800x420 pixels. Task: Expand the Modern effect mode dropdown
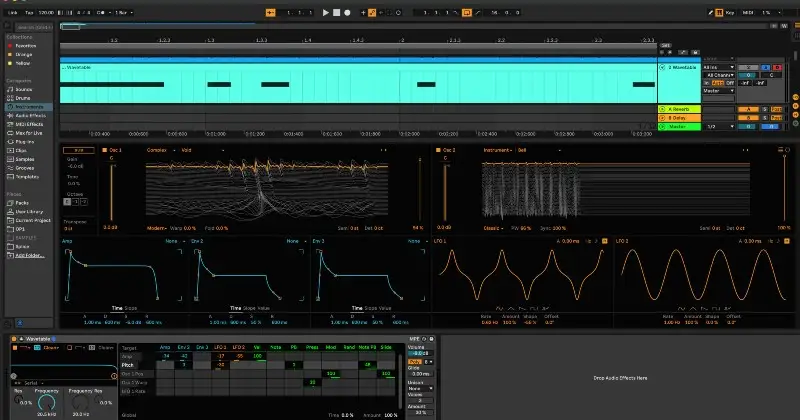coord(157,228)
